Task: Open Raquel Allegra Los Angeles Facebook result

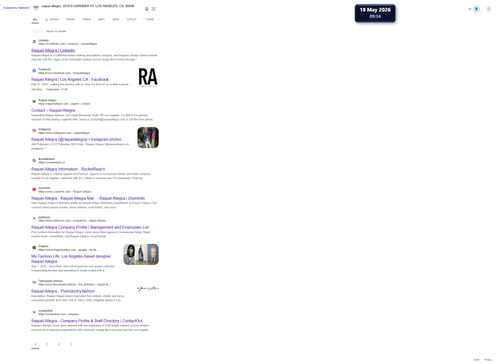Action: click(70, 79)
